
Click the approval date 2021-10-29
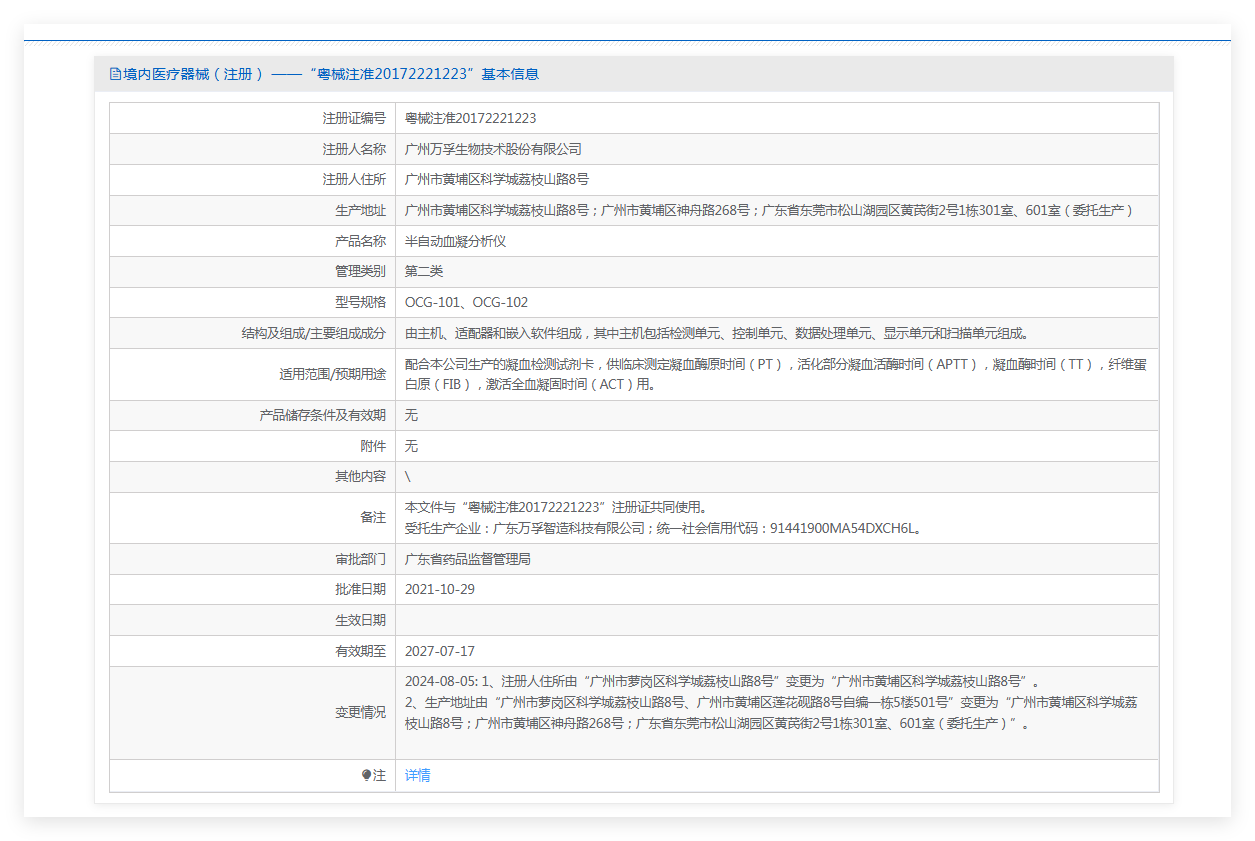pyautogui.click(x=439, y=590)
